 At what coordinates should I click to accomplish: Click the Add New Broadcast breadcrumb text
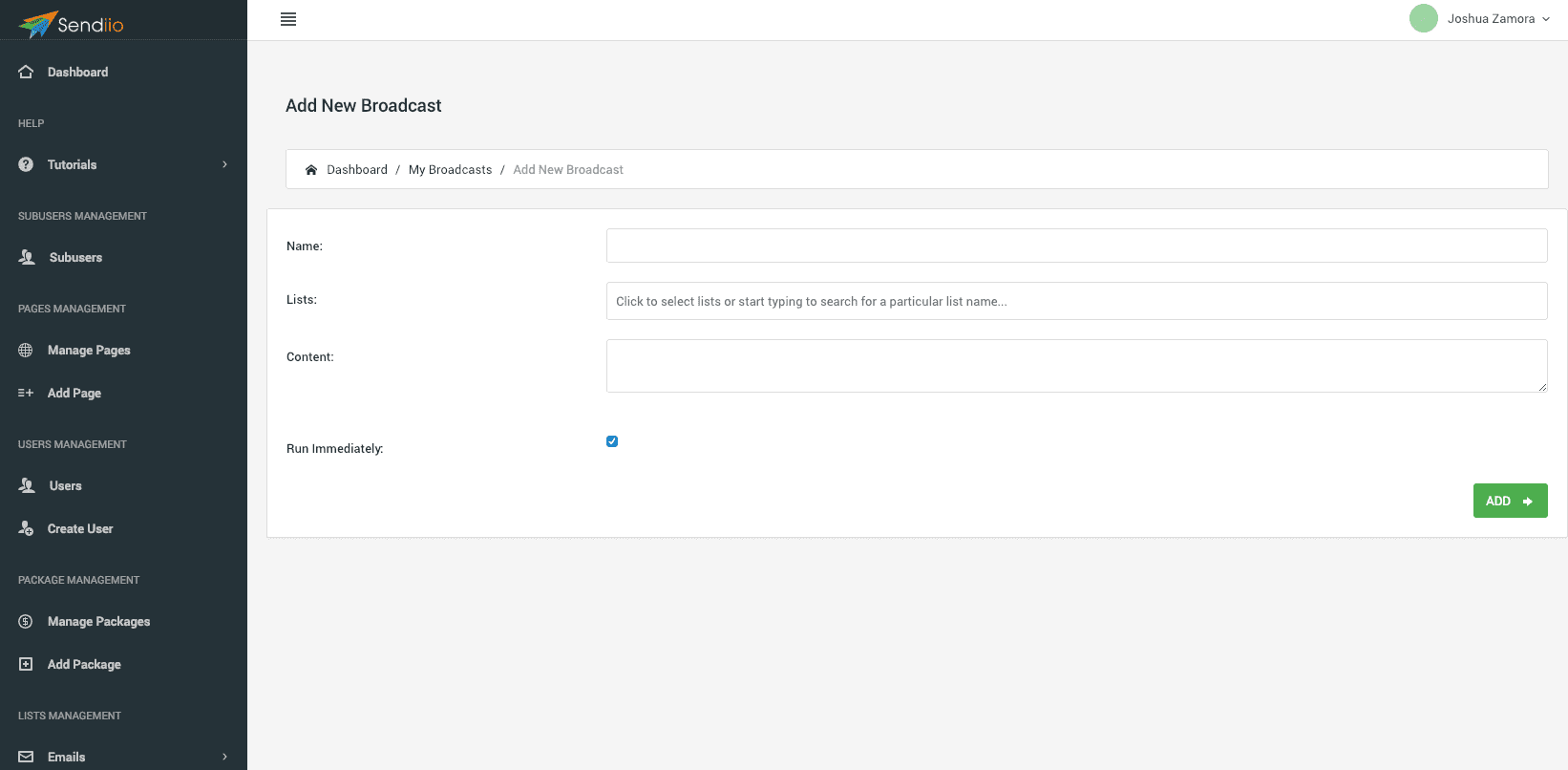click(568, 170)
